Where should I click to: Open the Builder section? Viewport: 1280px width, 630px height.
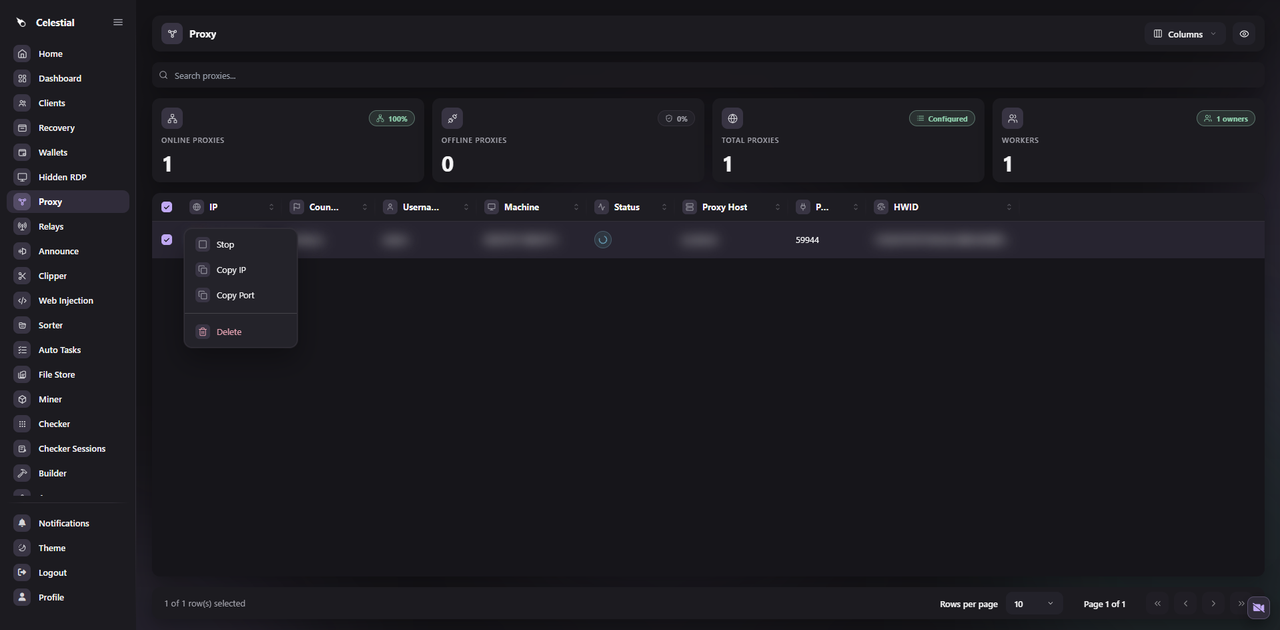pyautogui.click(x=68, y=473)
